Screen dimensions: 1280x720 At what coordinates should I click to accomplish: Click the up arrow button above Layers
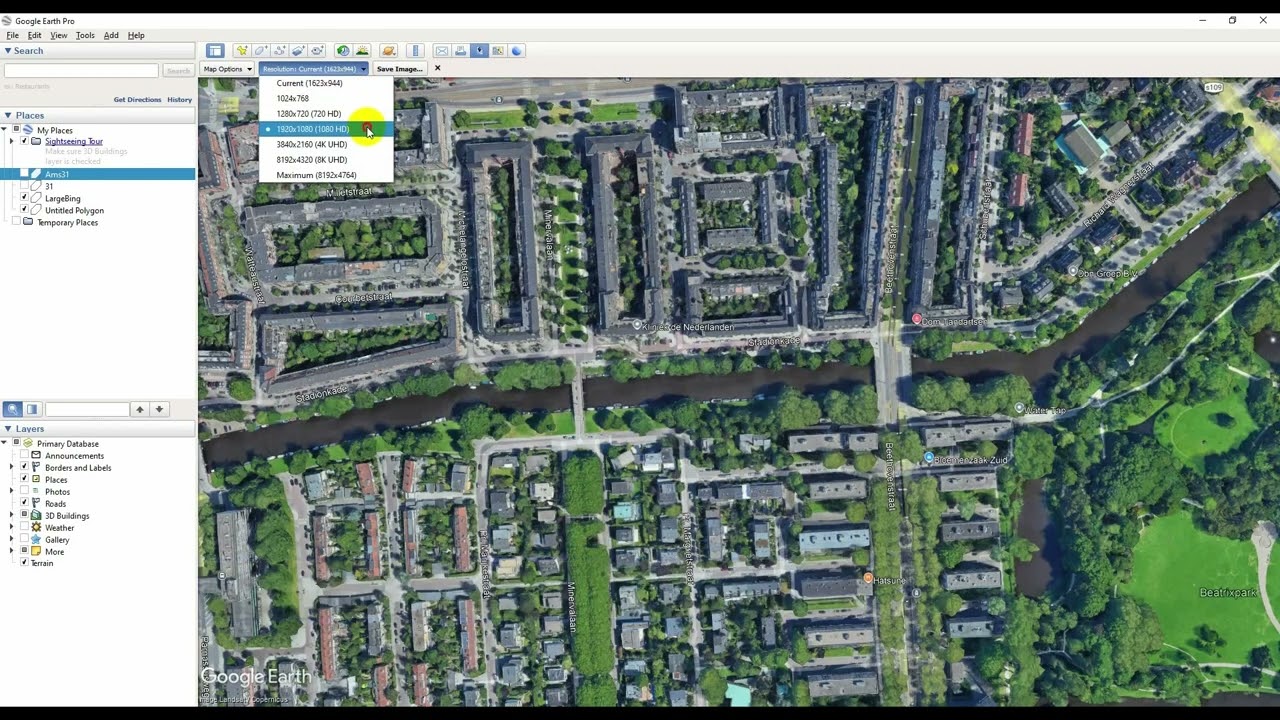pyautogui.click(x=140, y=409)
